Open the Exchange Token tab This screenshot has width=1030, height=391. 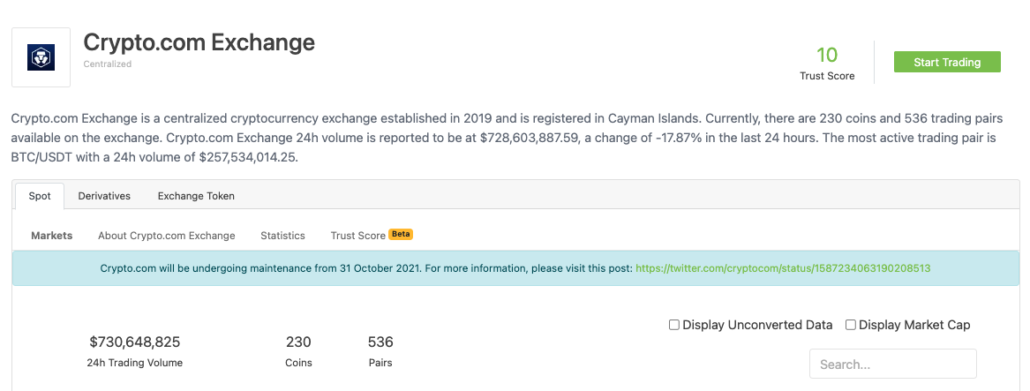[x=196, y=196]
